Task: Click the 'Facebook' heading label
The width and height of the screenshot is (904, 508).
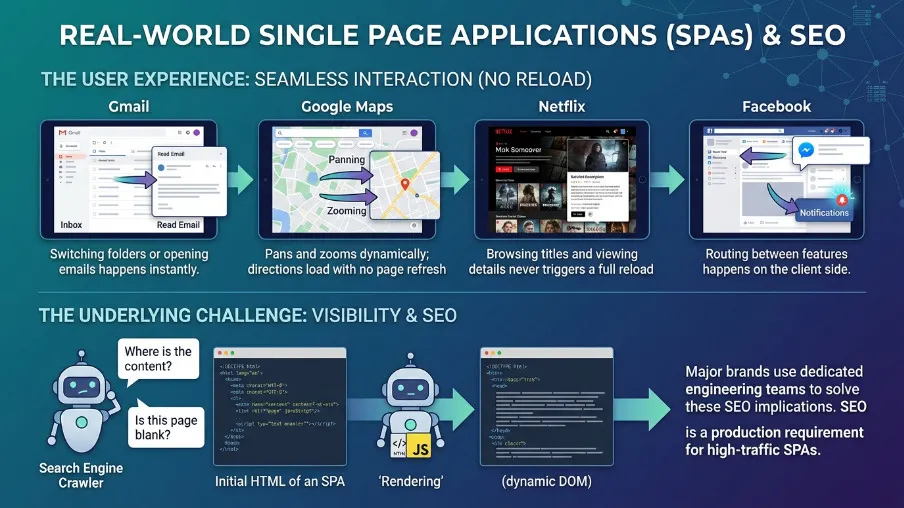Action: pyautogui.click(x=777, y=107)
